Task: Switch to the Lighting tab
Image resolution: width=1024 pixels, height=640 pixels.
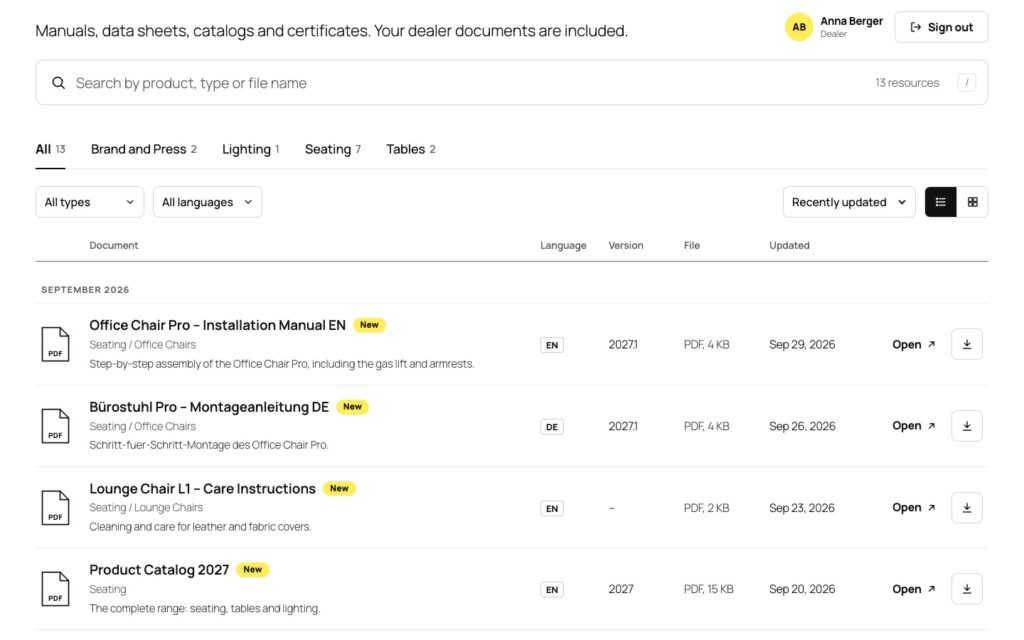Action: point(251,150)
